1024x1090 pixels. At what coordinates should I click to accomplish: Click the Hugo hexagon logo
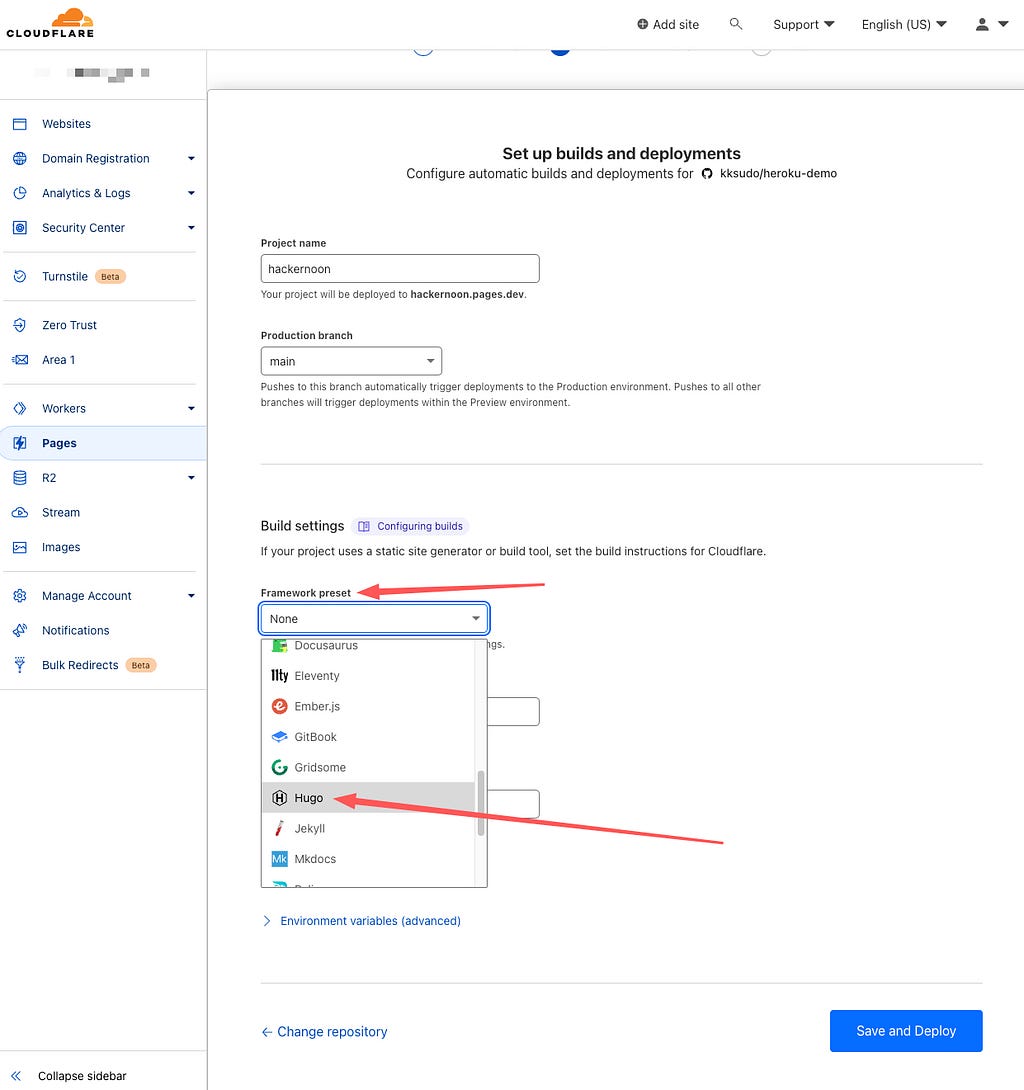pos(279,798)
